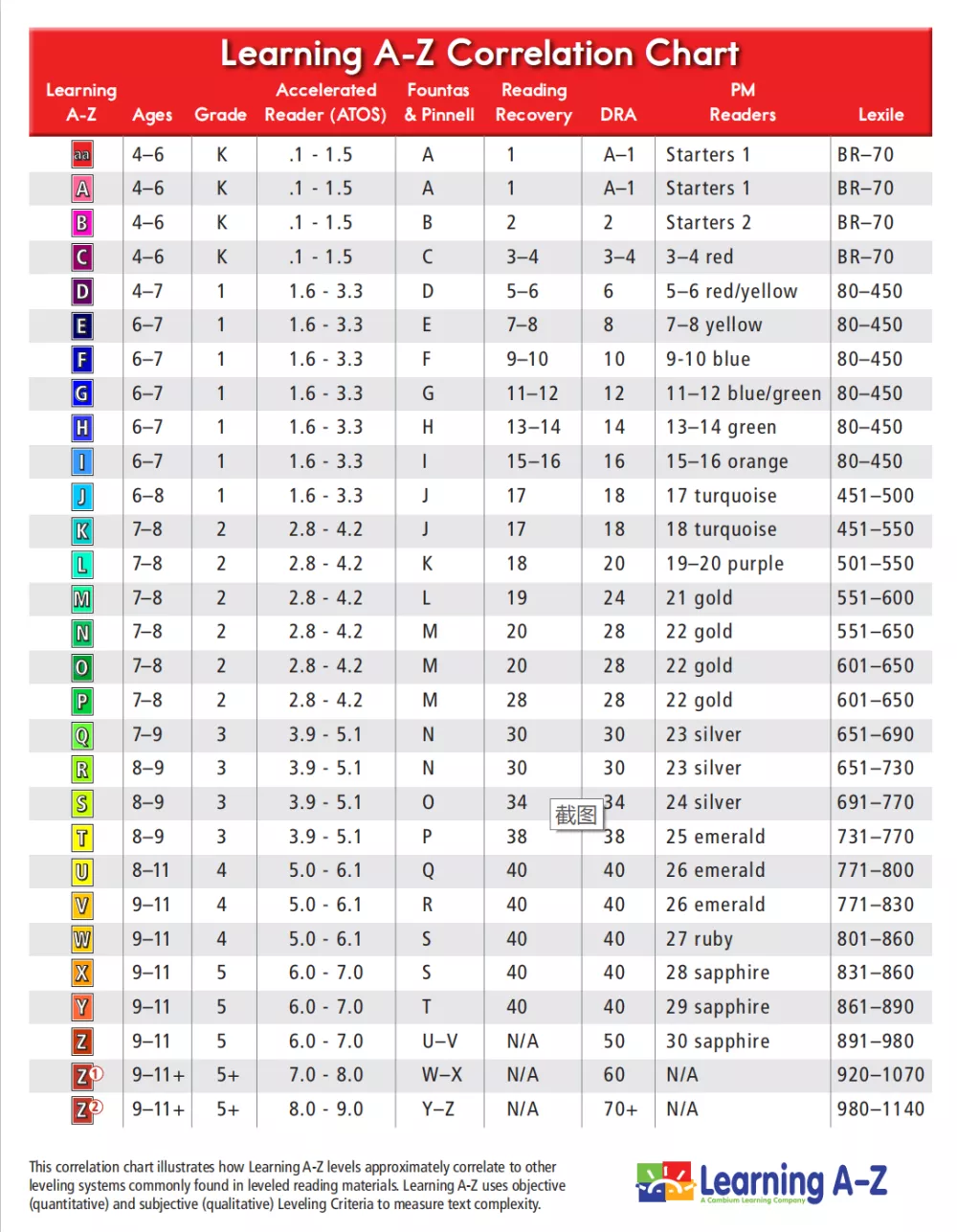Select the 'Lexile' column header
Screen dimensions: 957x1232
click(880, 115)
